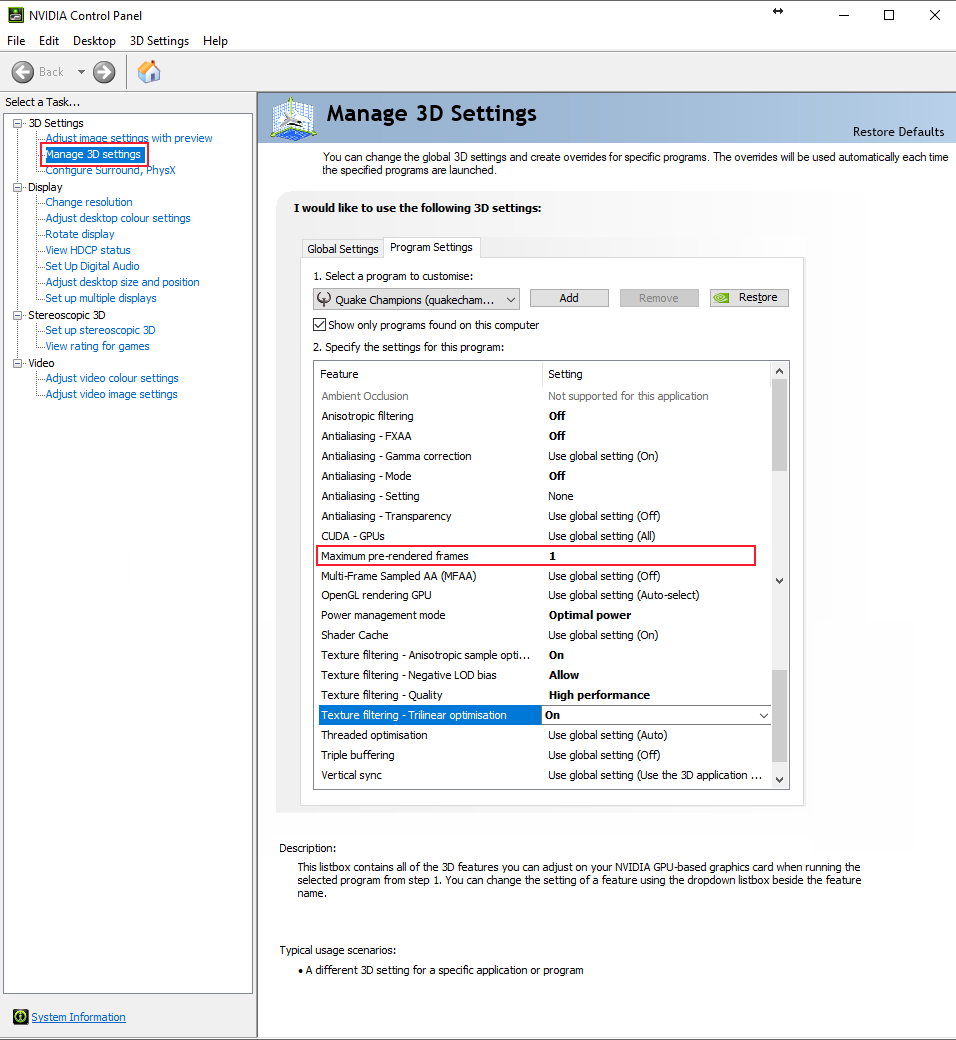Collapse the Video tree node
The height and width of the screenshot is (1040, 956).
point(18,363)
